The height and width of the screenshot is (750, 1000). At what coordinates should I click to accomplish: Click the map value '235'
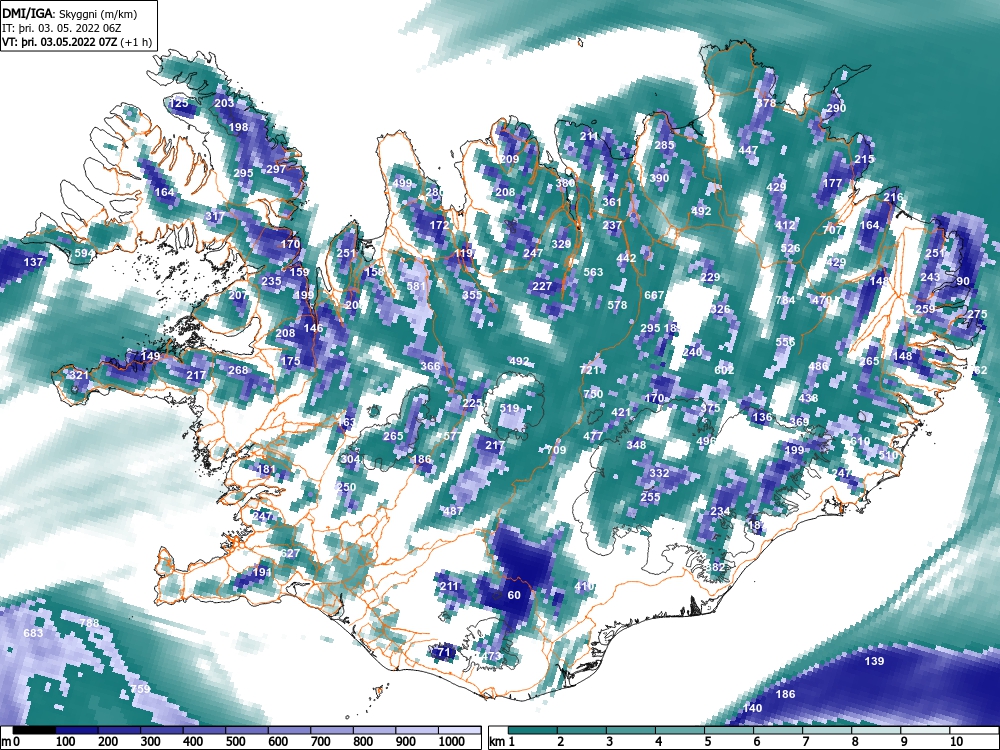(x=271, y=281)
